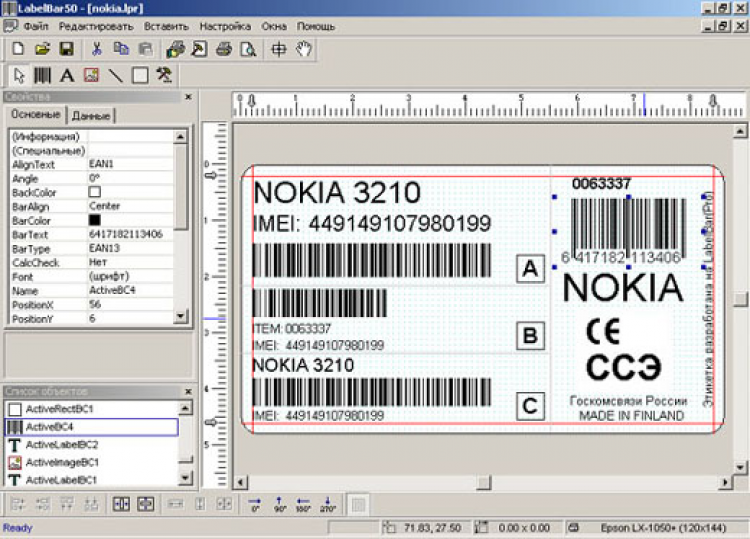Open the Вставить menu

point(166,26)
